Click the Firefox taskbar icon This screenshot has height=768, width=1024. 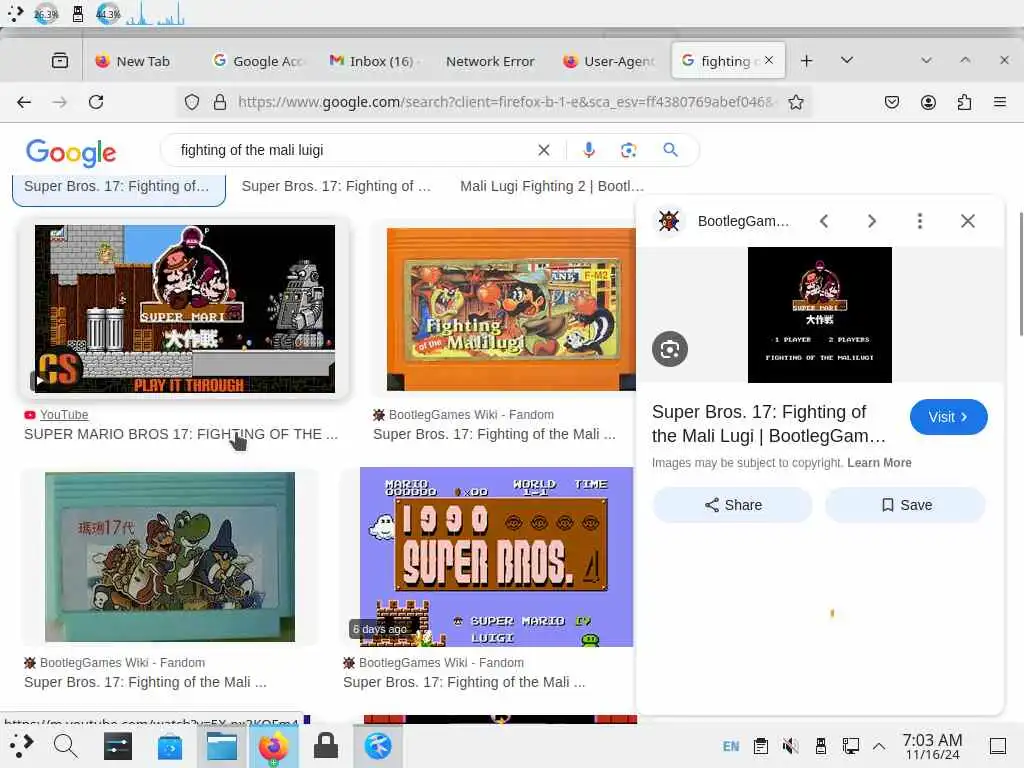274,746
